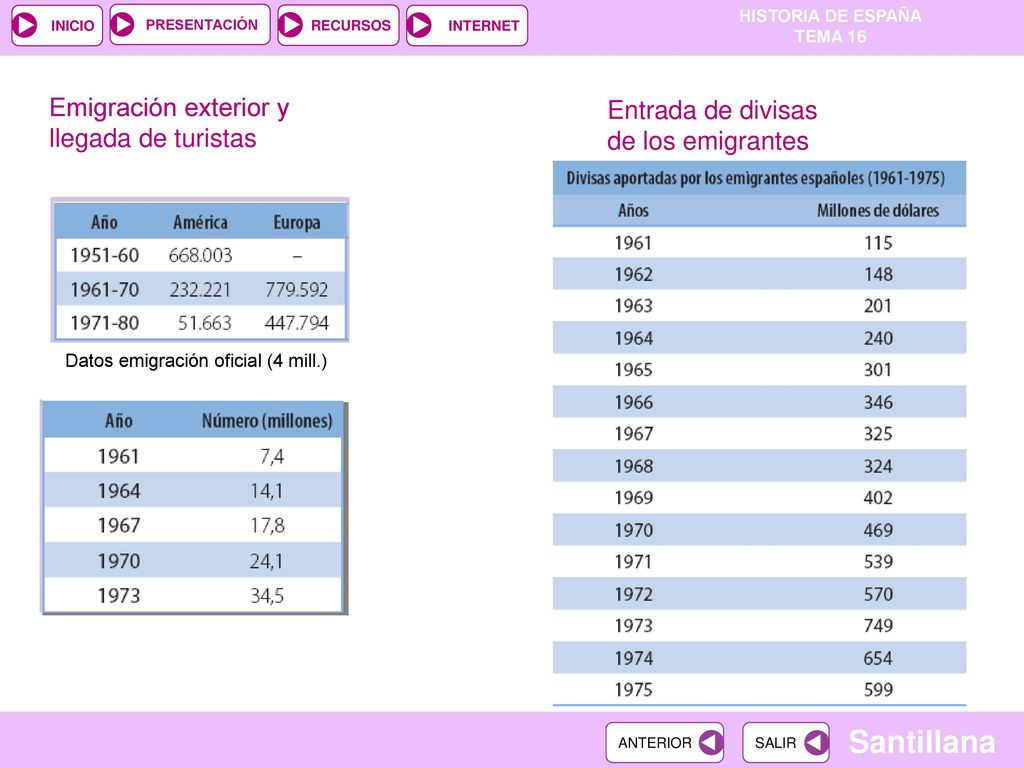This screenshot has width=1024, height=768.
Task: Select the '1971-80' row label
Action: (x=104, y=323)
